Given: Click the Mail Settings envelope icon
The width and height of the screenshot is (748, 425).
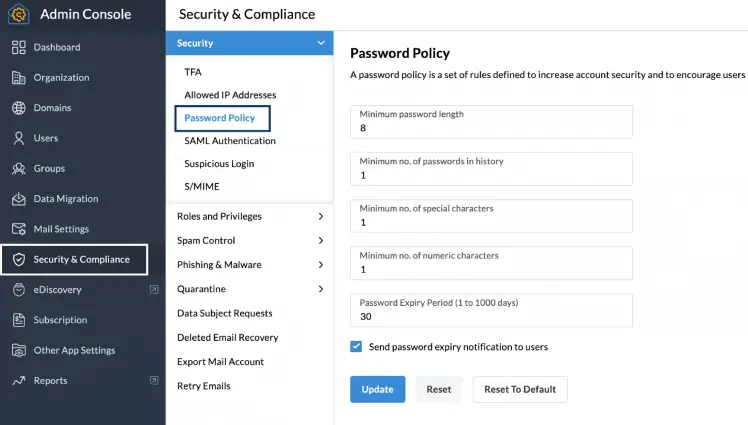Looking at the screenshot, I should pos(19,229).
